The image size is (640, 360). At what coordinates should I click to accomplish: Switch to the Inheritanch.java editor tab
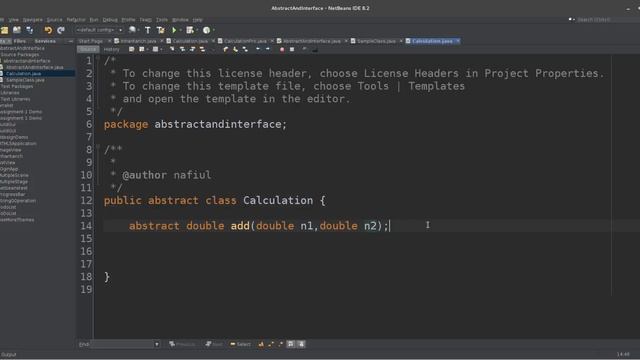[x=138, y=41]
